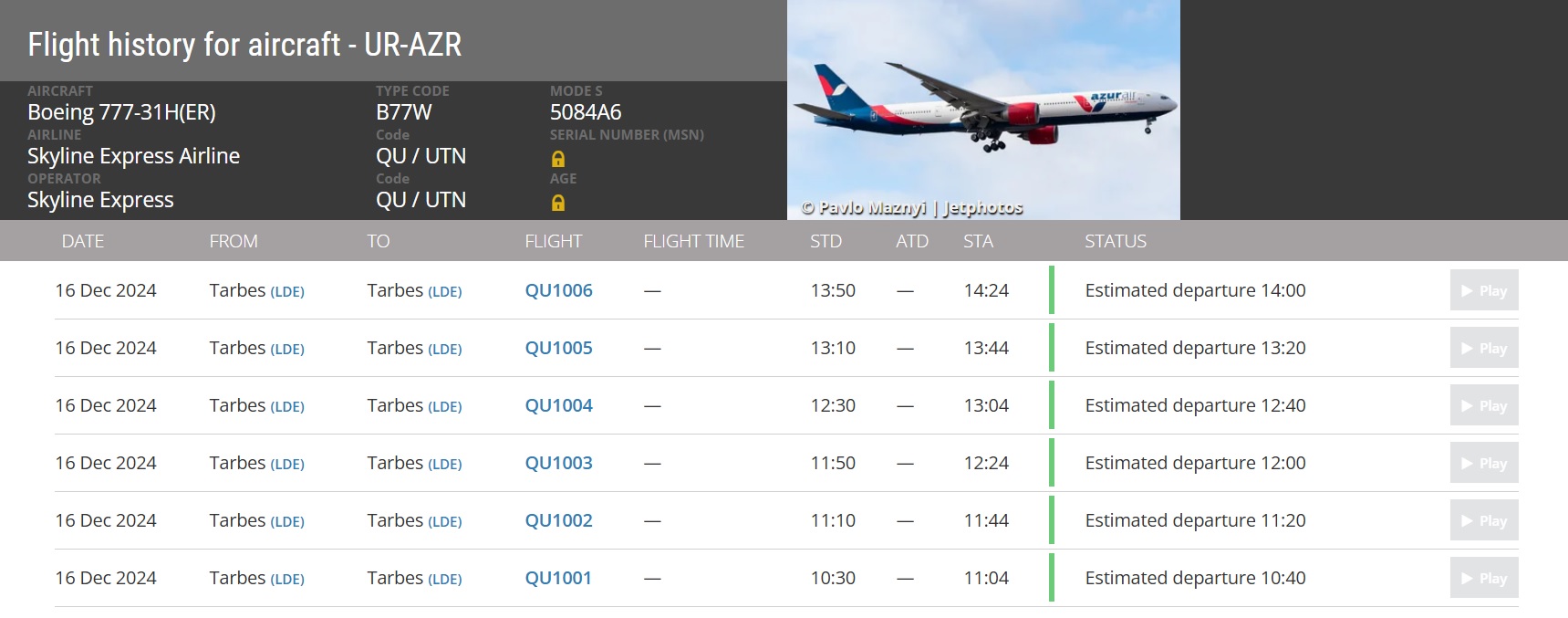The width and height of the screenshot is (1568, 618).
Task: Open flight QU1004 link
Action: (558, 406)
